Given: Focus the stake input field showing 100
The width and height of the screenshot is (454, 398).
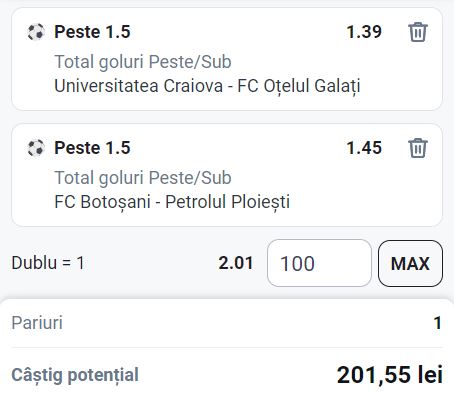Looking at the screenshot, I should coord(319,263).
